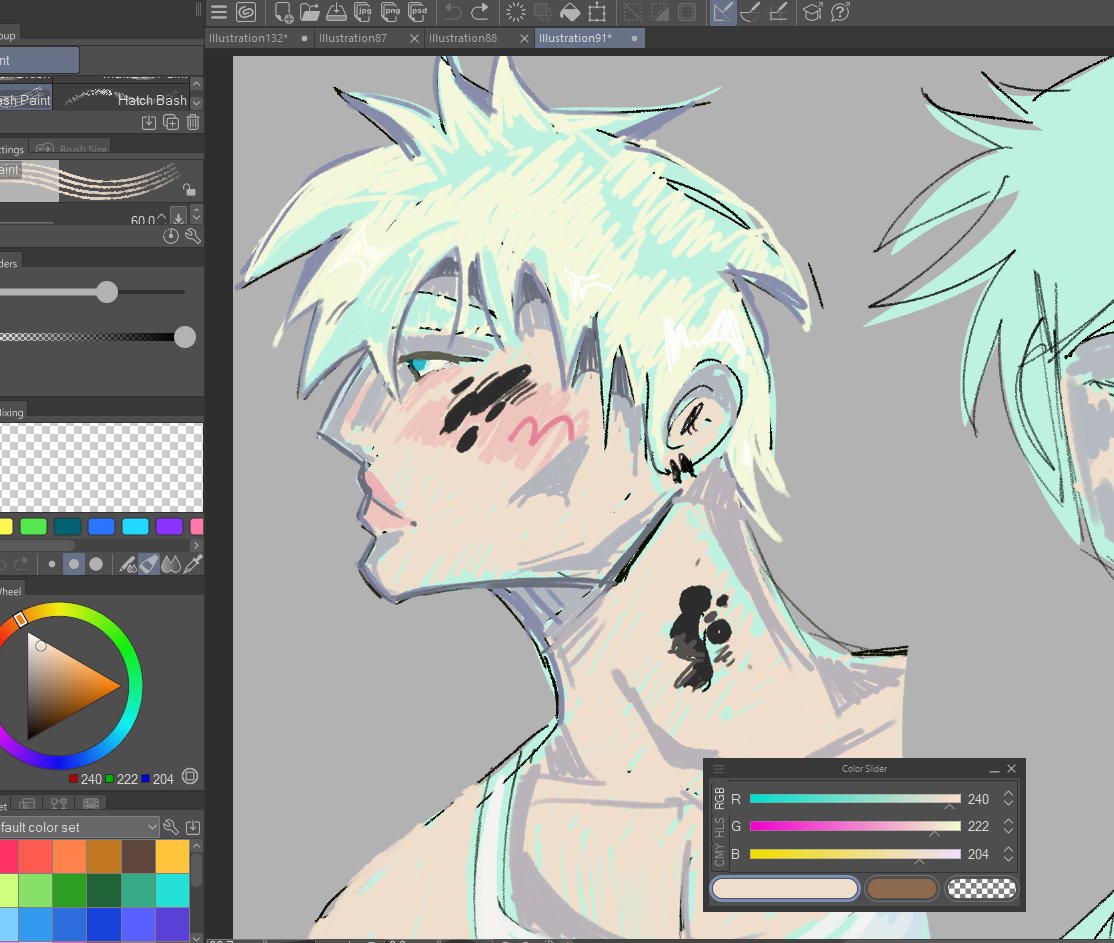Open a file via folder icon
Image resolution: width=1114 pixels, height=943 pixels.
tap(310, 12)
